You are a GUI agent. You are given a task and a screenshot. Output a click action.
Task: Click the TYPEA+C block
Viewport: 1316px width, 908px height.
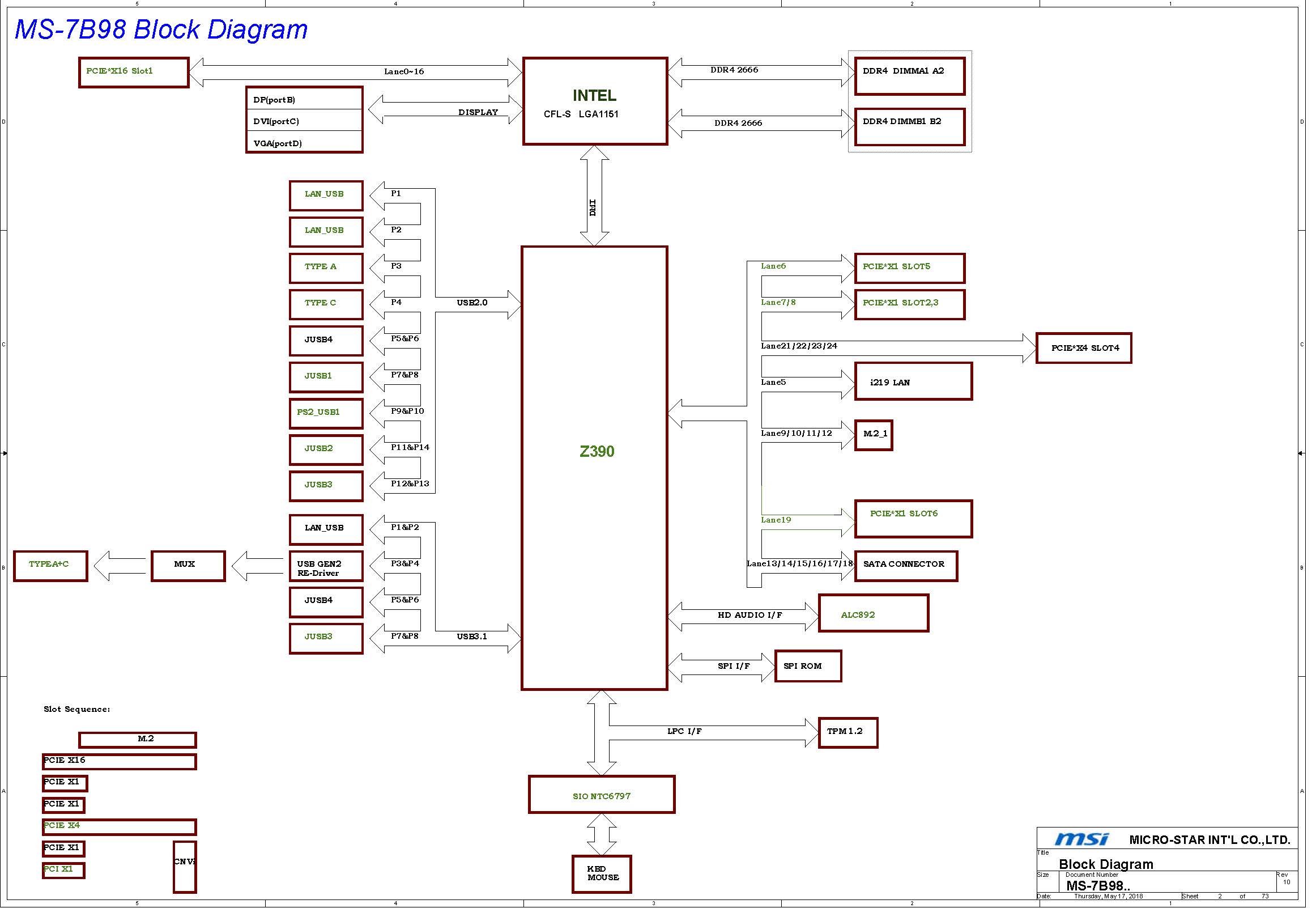(51, 567)
